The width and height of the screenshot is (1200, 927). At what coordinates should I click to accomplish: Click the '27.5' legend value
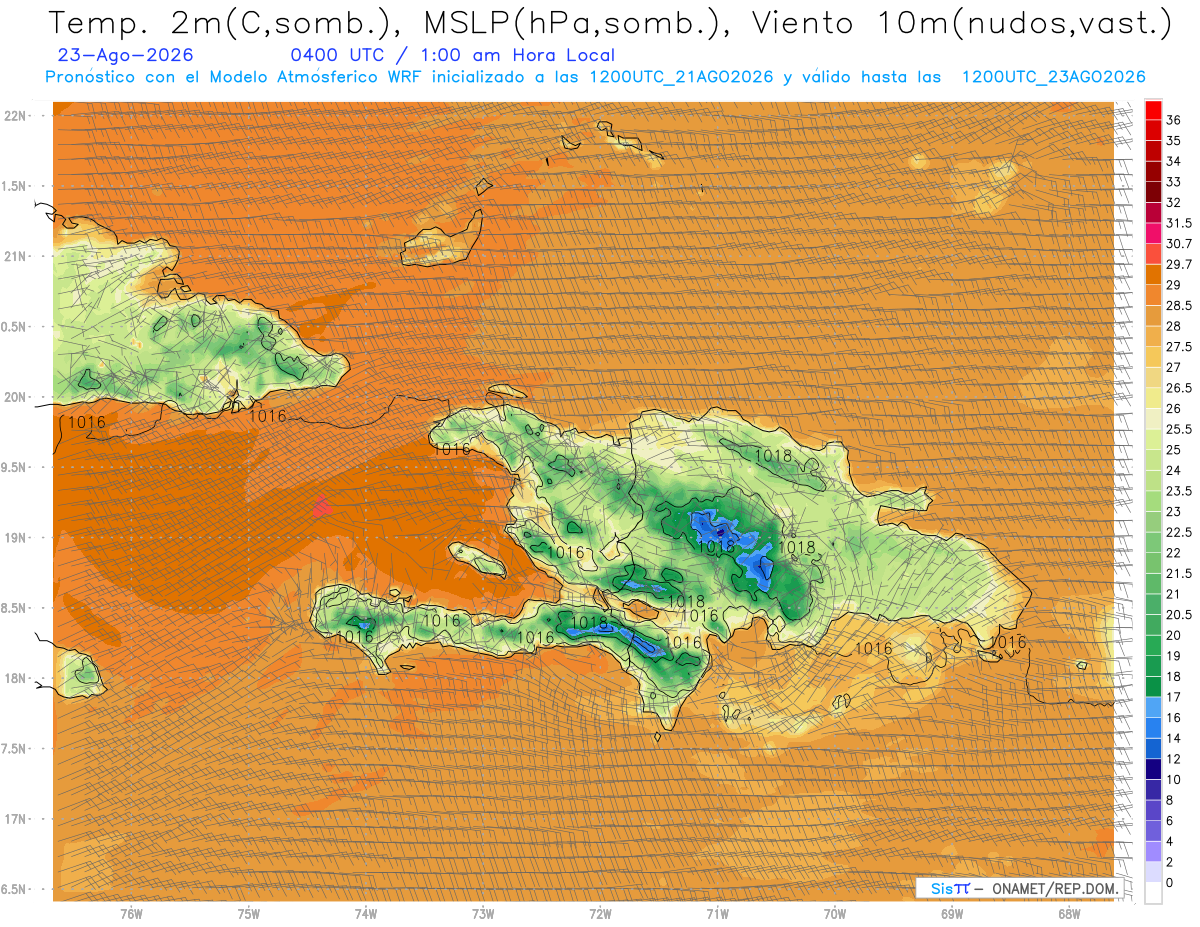(1179, 347)
